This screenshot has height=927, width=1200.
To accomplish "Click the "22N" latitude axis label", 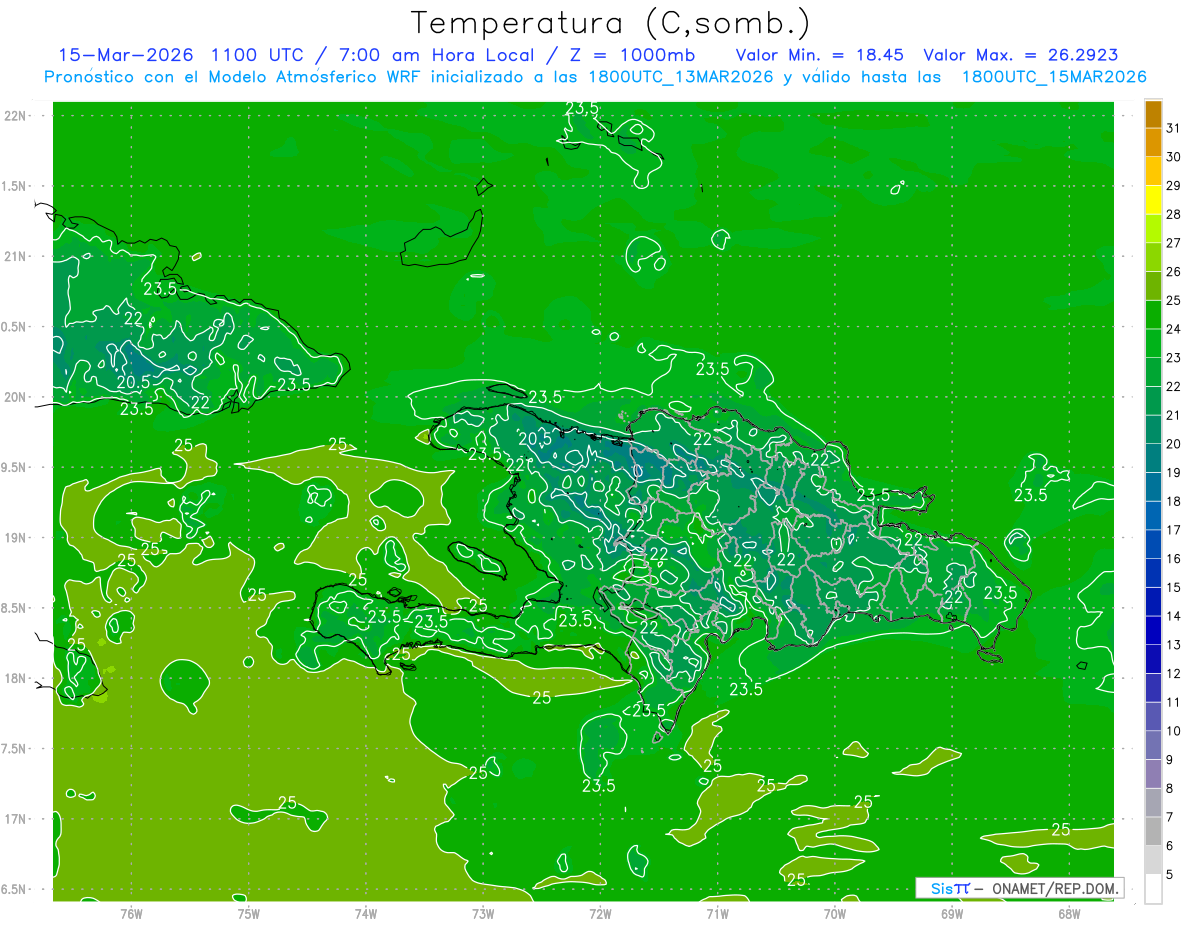I will (x=15, y=116).
